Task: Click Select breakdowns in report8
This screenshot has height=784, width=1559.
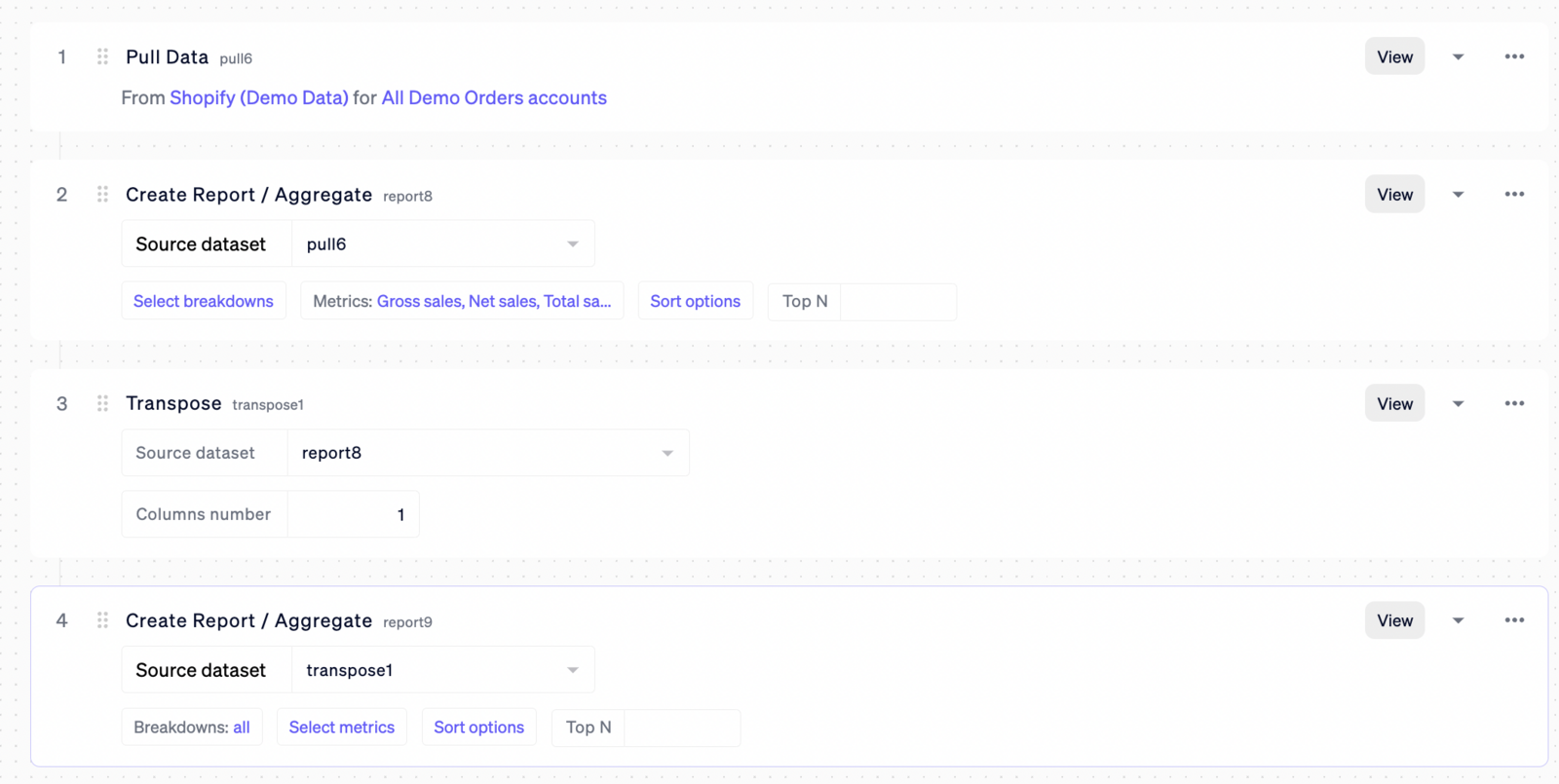Action: pyautogui.click(x=204, y=301)
